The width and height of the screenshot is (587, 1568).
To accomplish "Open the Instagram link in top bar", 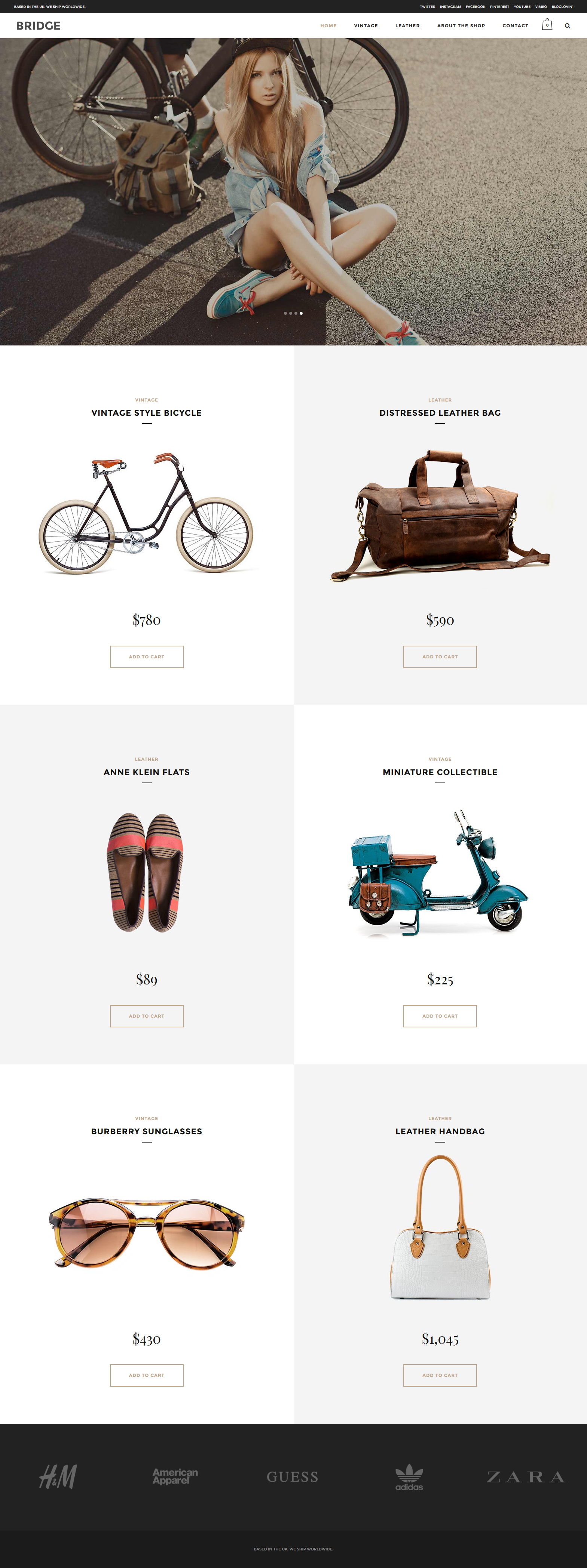I will [x=450, y=7].
